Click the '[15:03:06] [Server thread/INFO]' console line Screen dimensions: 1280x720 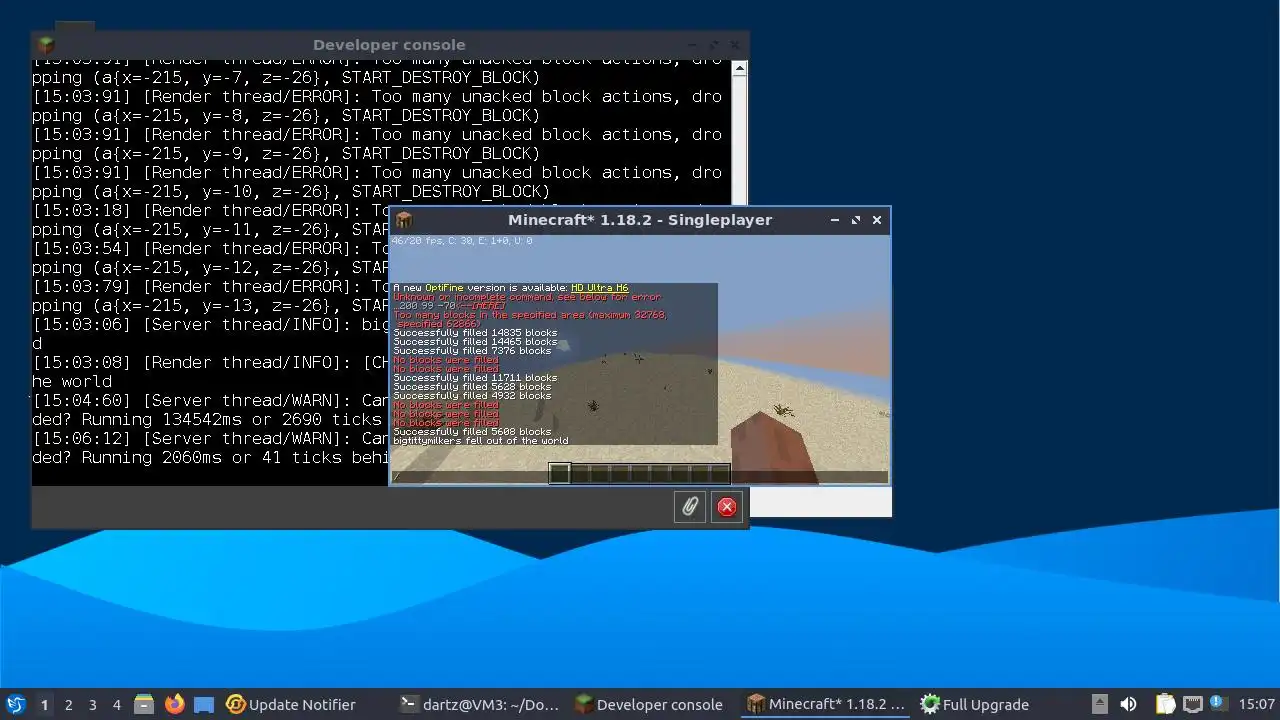tap(210, 324)
